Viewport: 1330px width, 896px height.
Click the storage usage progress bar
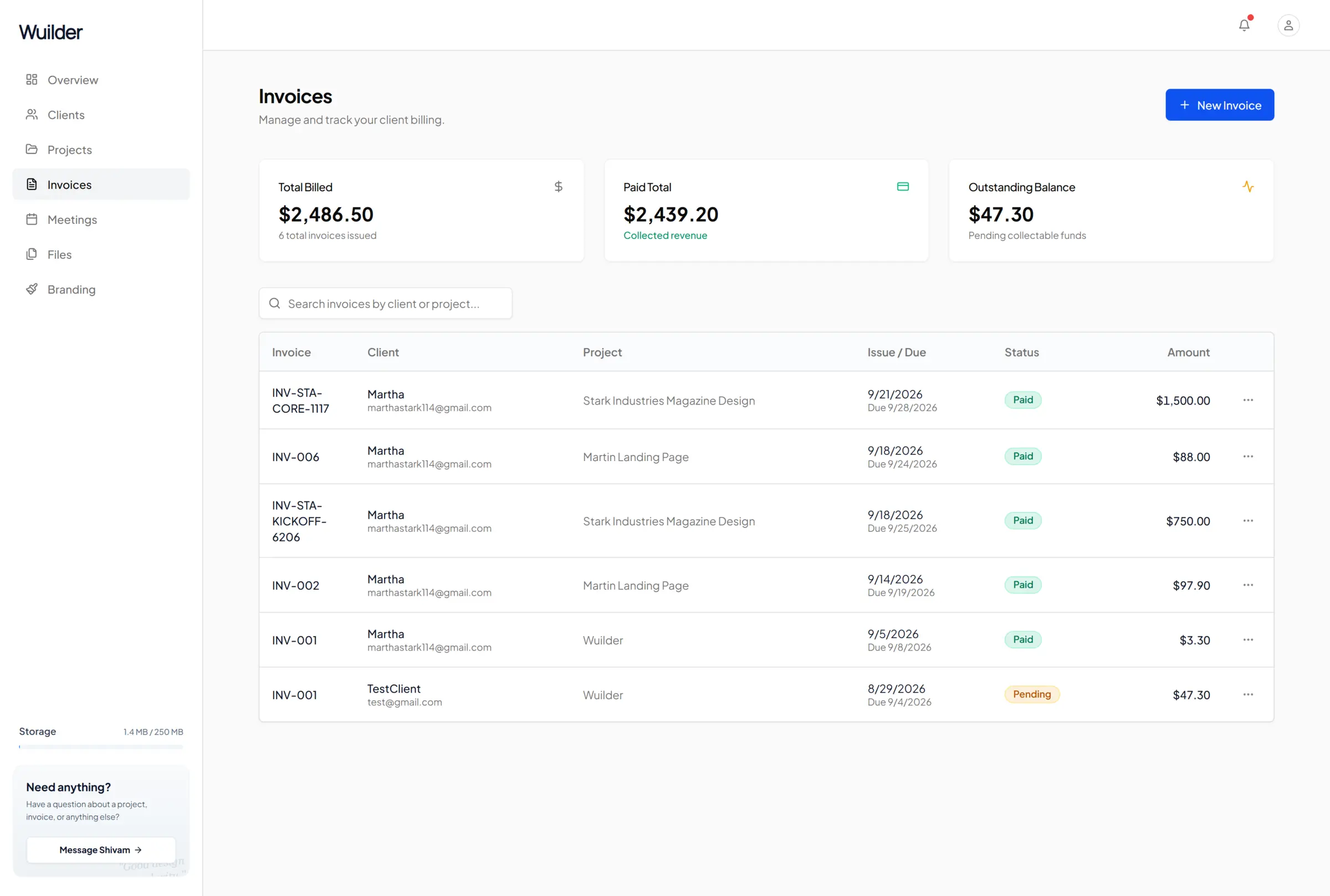[x=101, y=747]
